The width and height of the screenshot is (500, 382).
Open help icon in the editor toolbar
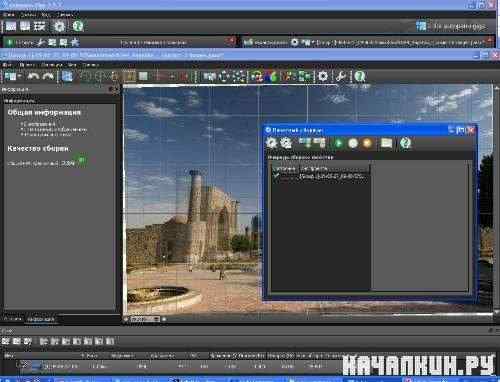(x=360, y=76)
